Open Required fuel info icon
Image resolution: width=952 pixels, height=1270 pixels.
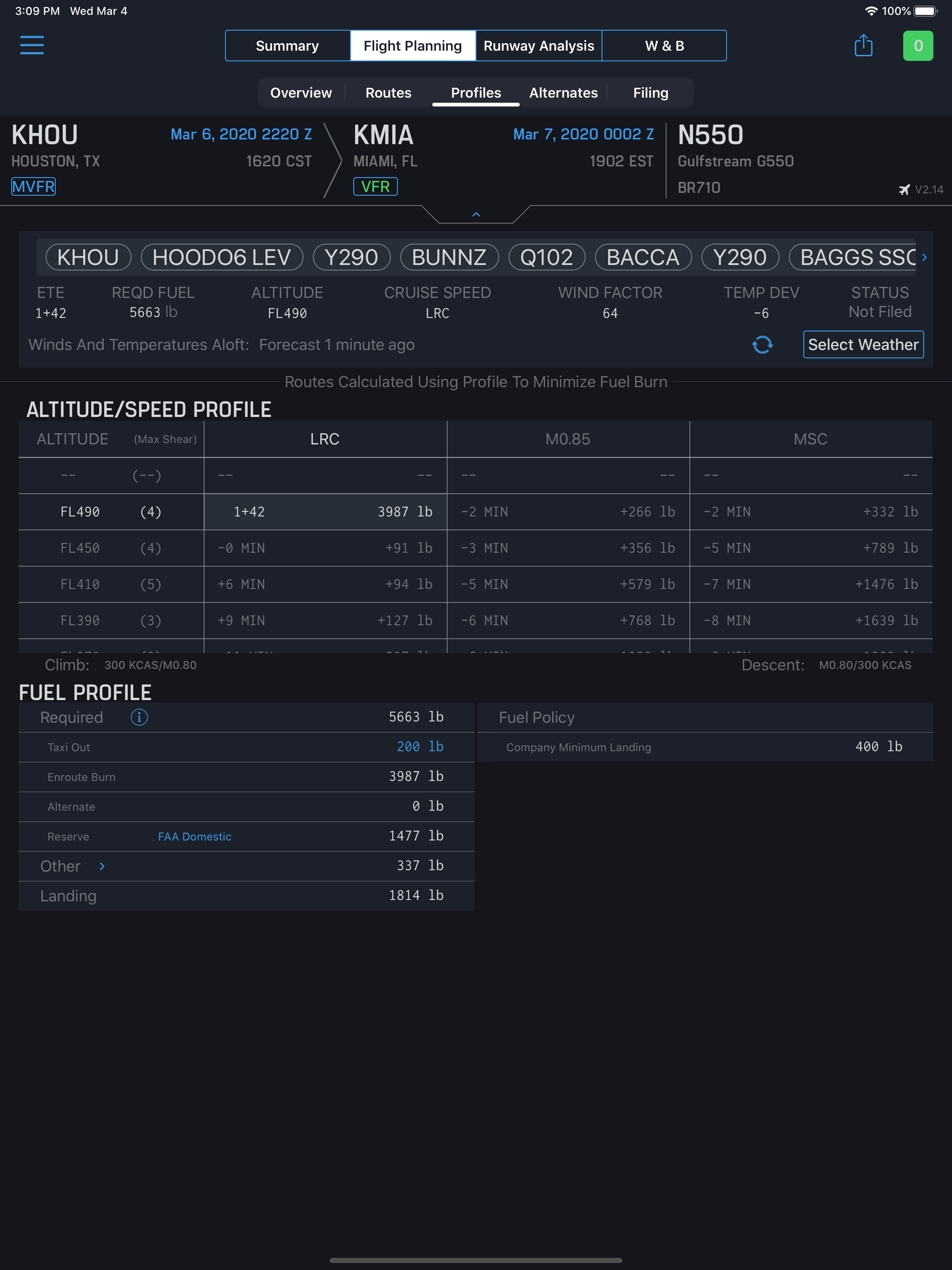point(139,717)
